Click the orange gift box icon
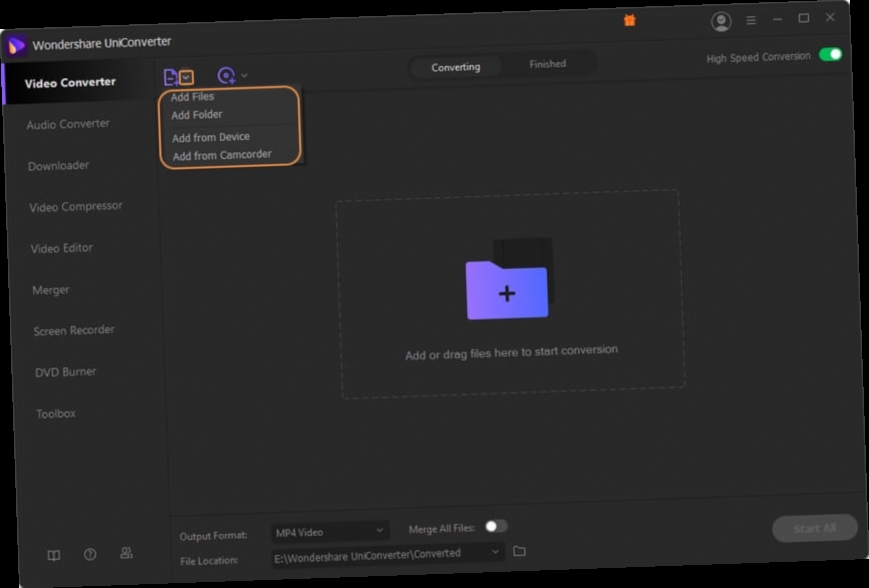 pos(629,18)
